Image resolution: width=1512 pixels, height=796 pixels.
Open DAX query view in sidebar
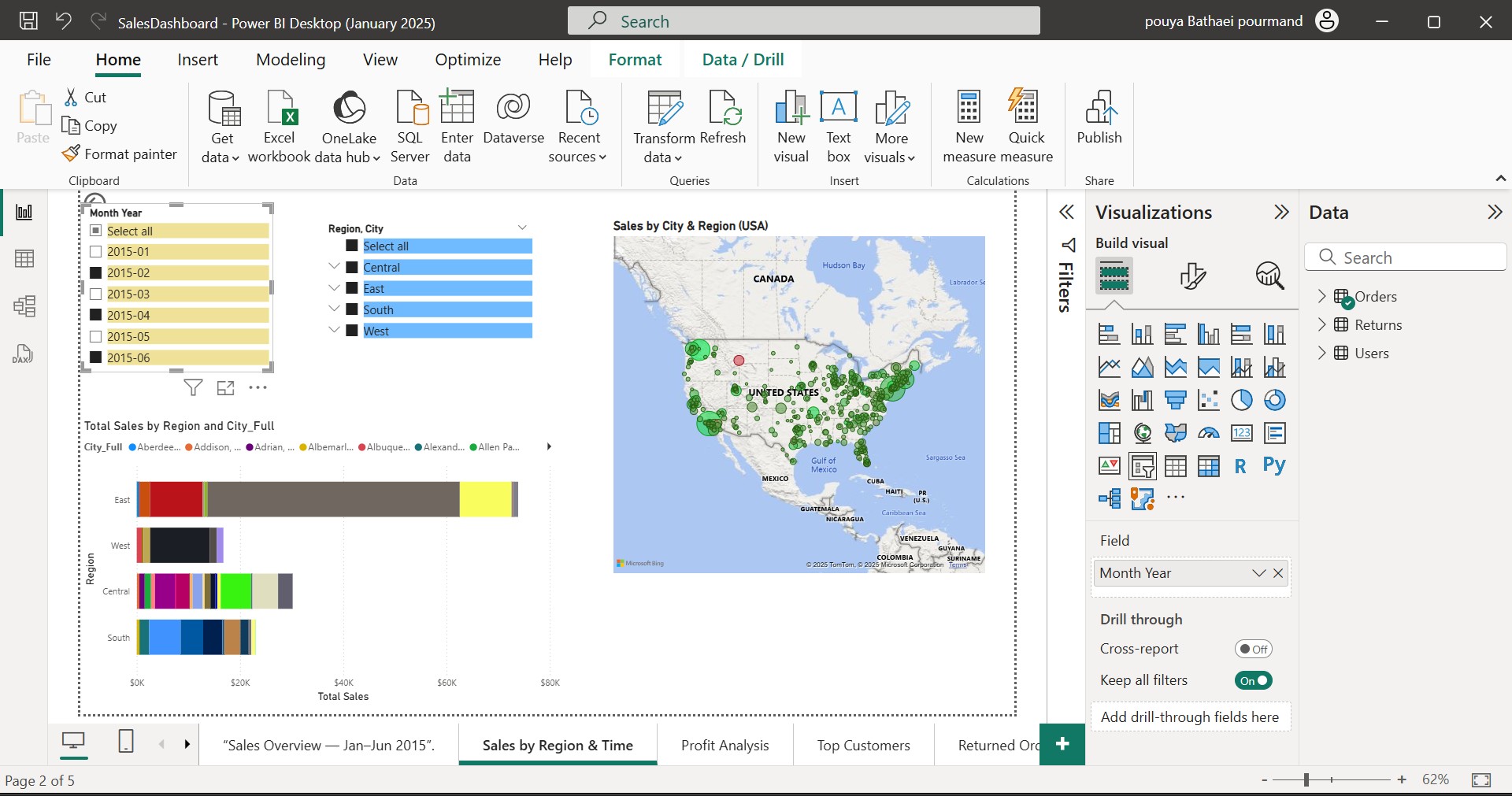pyautogui.click(x=23, y=354)
